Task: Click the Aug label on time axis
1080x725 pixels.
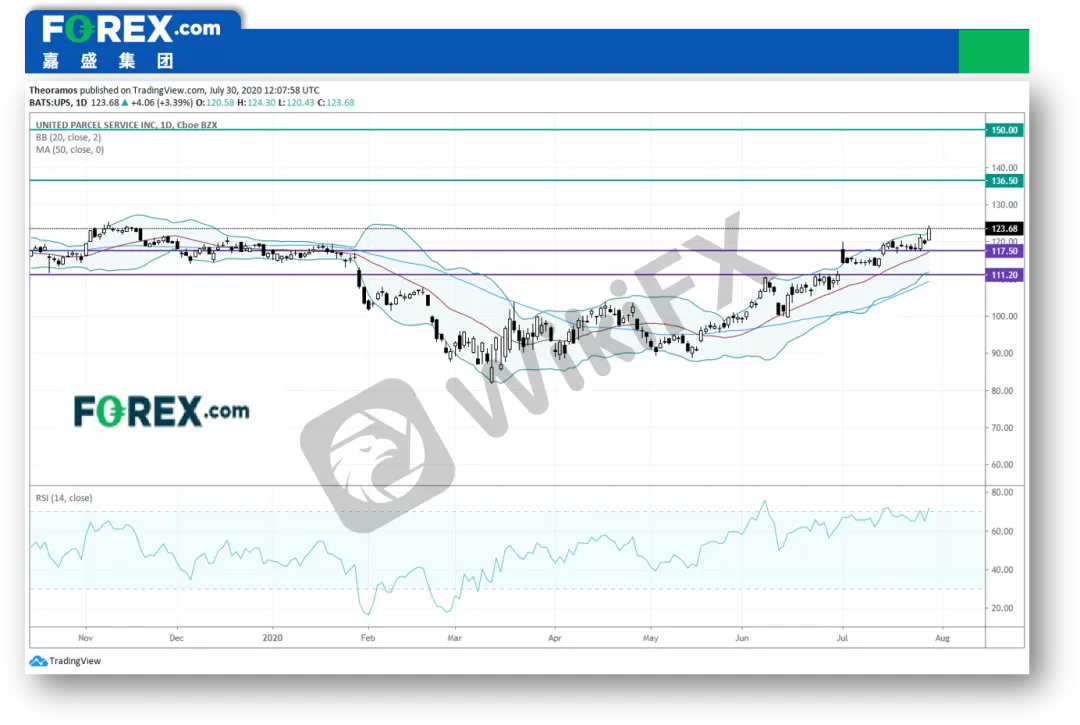Action: [x=942, y=638]
